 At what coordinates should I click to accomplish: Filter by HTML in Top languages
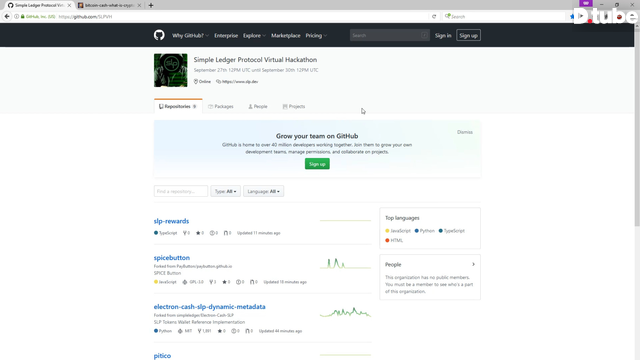(394, 240)
